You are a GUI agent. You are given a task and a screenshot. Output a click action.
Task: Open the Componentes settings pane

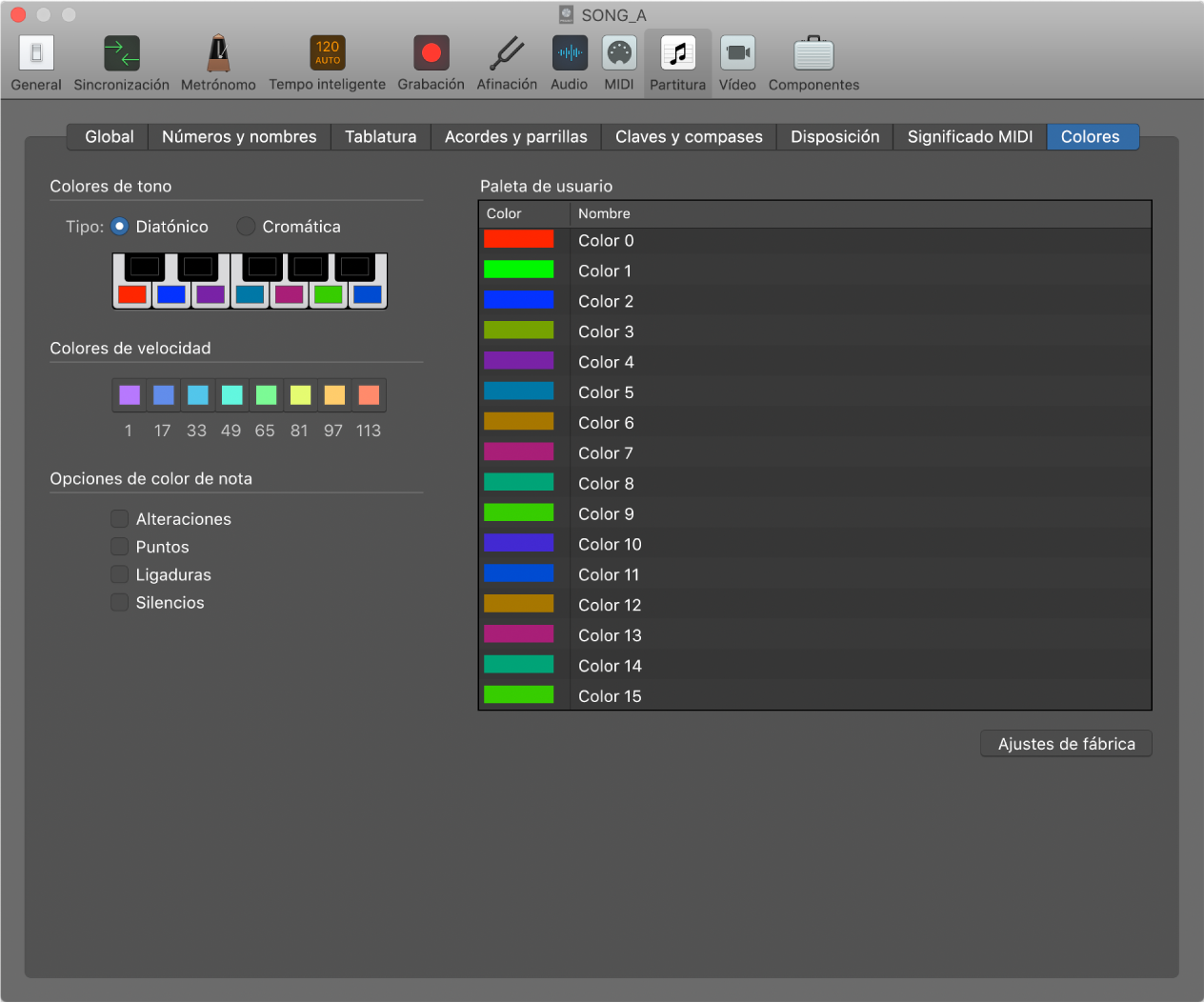813,63
